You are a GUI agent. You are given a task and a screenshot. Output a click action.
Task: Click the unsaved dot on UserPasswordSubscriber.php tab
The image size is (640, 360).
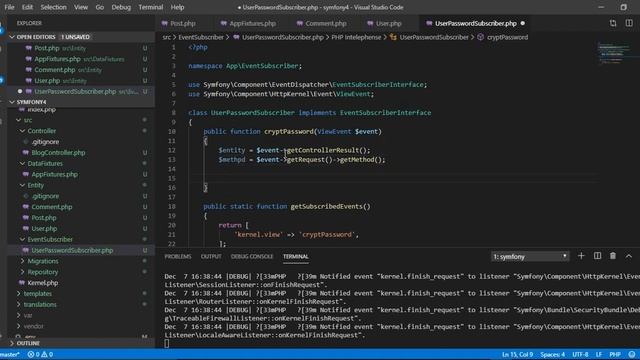tap(523, 23)
